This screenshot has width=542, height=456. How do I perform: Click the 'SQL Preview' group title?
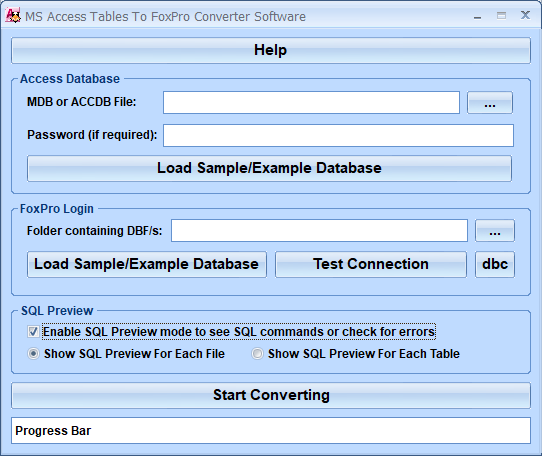click(x=57, y=311)
